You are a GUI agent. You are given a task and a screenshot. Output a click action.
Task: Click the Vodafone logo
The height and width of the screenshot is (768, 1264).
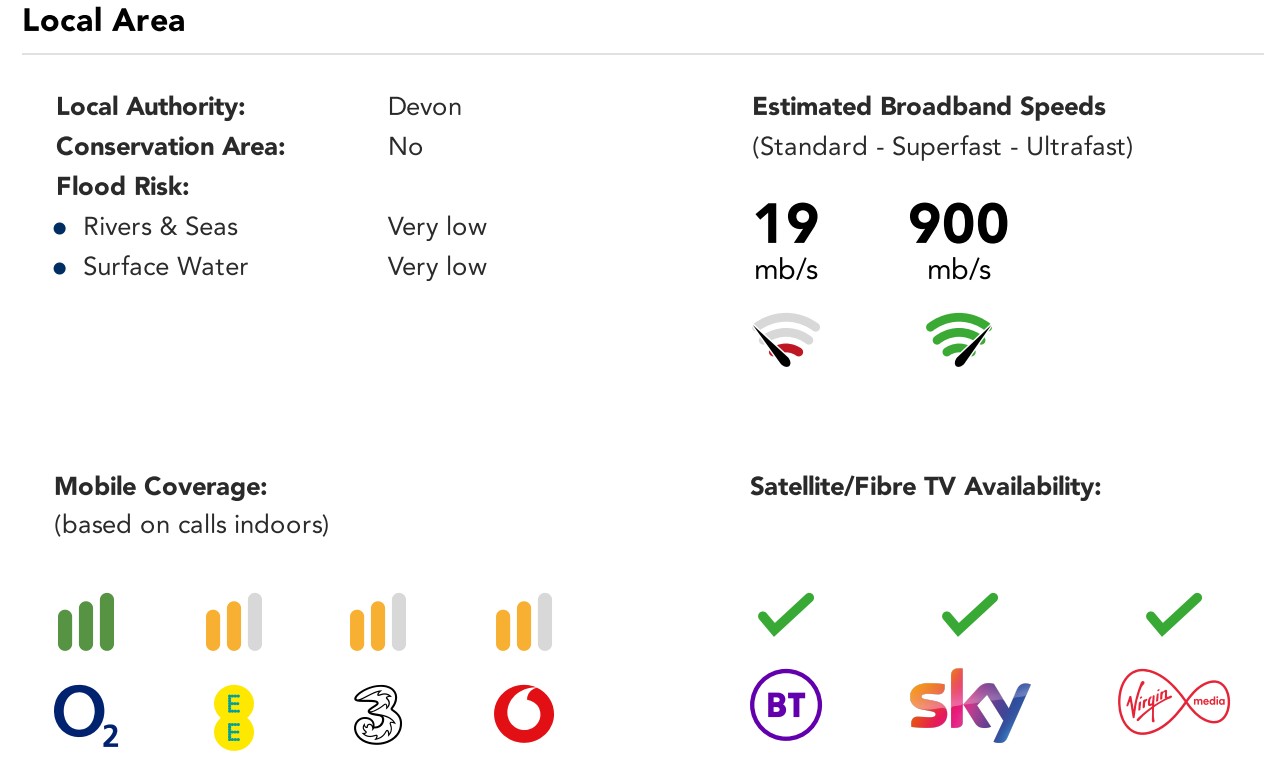coord(524,716)
